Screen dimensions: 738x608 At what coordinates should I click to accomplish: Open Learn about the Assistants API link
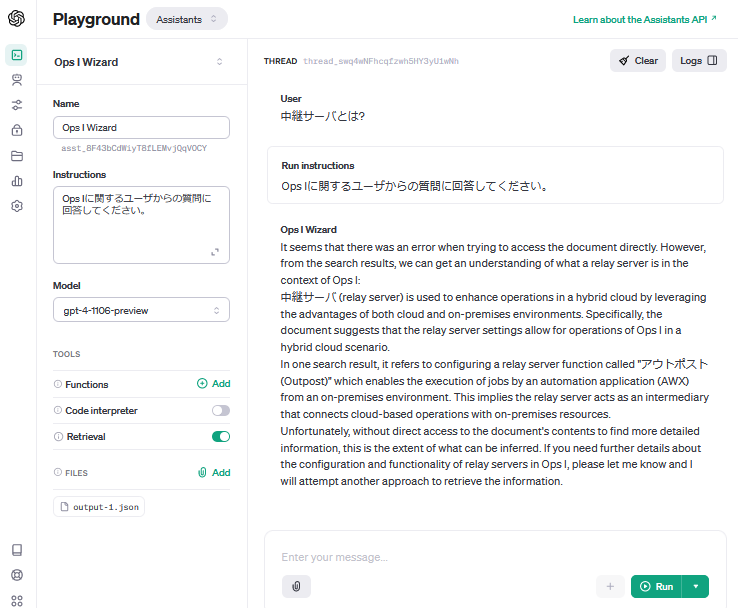click(644, 19)
